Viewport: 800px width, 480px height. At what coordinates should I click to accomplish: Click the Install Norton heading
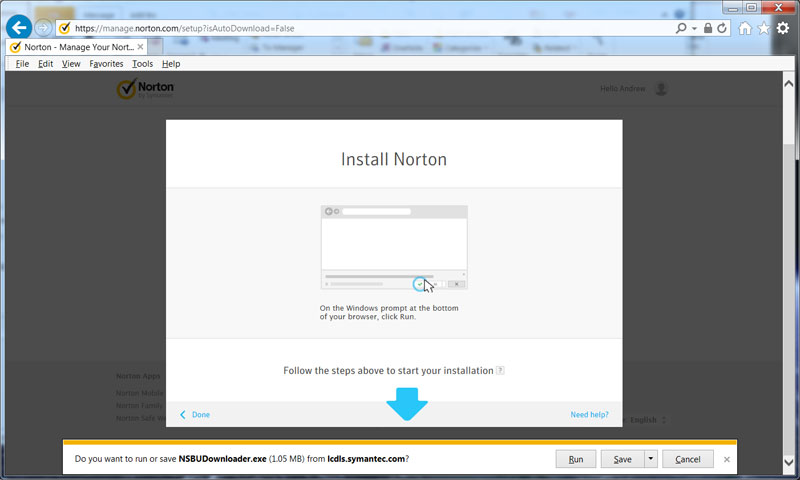[x=393, y=159]
